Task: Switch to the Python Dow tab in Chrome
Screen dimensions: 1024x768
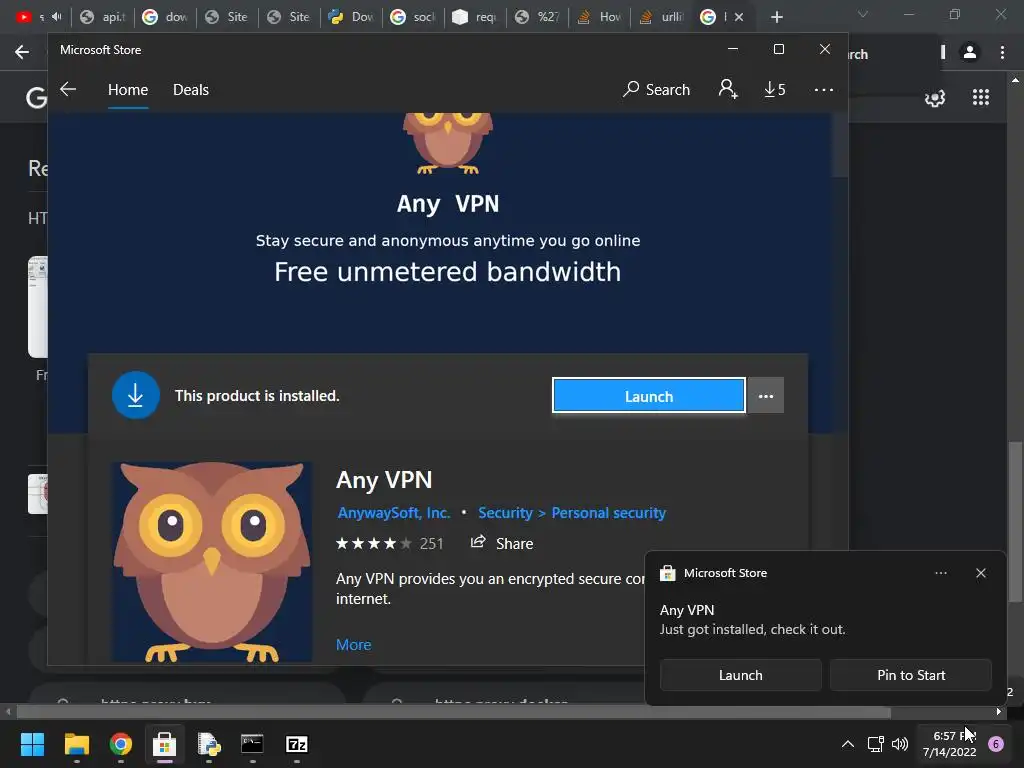Action: (x=353, y=17)
